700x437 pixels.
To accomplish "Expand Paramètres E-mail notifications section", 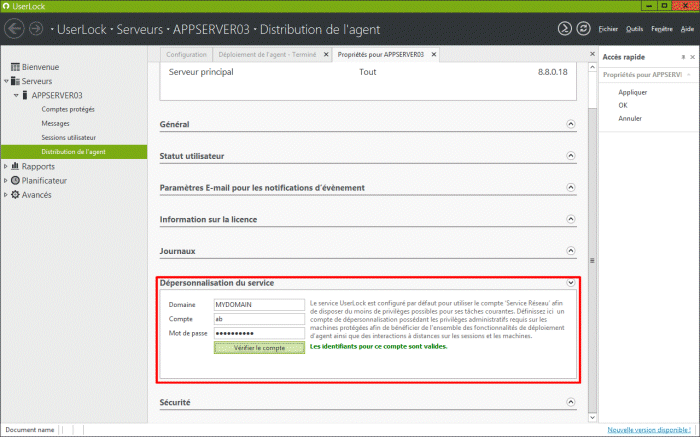I will 571,187.
